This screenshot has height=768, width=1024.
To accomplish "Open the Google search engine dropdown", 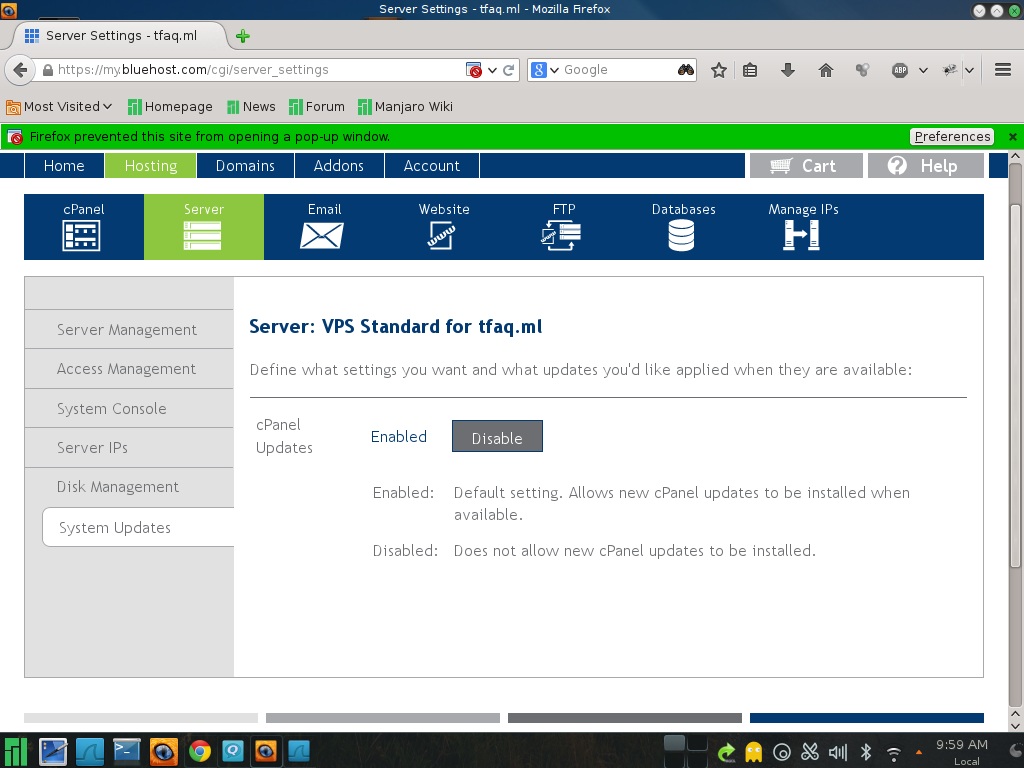I will (546, 70).
